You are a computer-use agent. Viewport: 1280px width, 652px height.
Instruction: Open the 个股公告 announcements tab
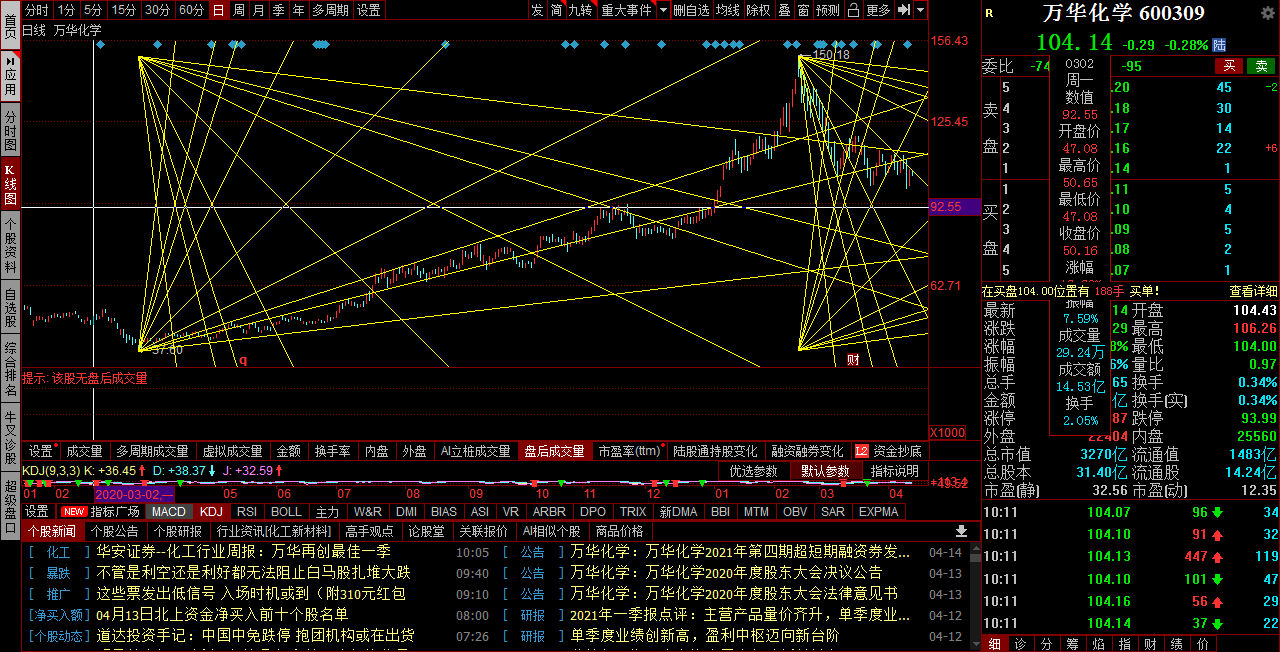114,531
